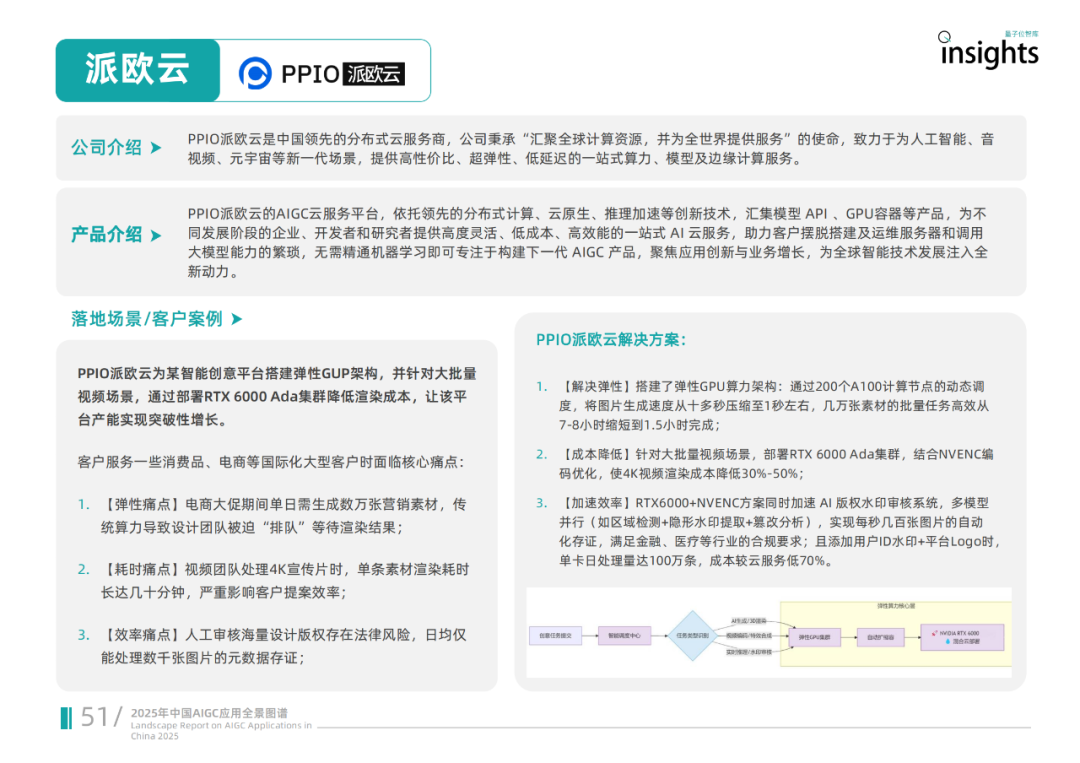1080x763 pixels.
Task: Click the elastic GPU architecture flowchart thumbnail
Action: (769, 632)
